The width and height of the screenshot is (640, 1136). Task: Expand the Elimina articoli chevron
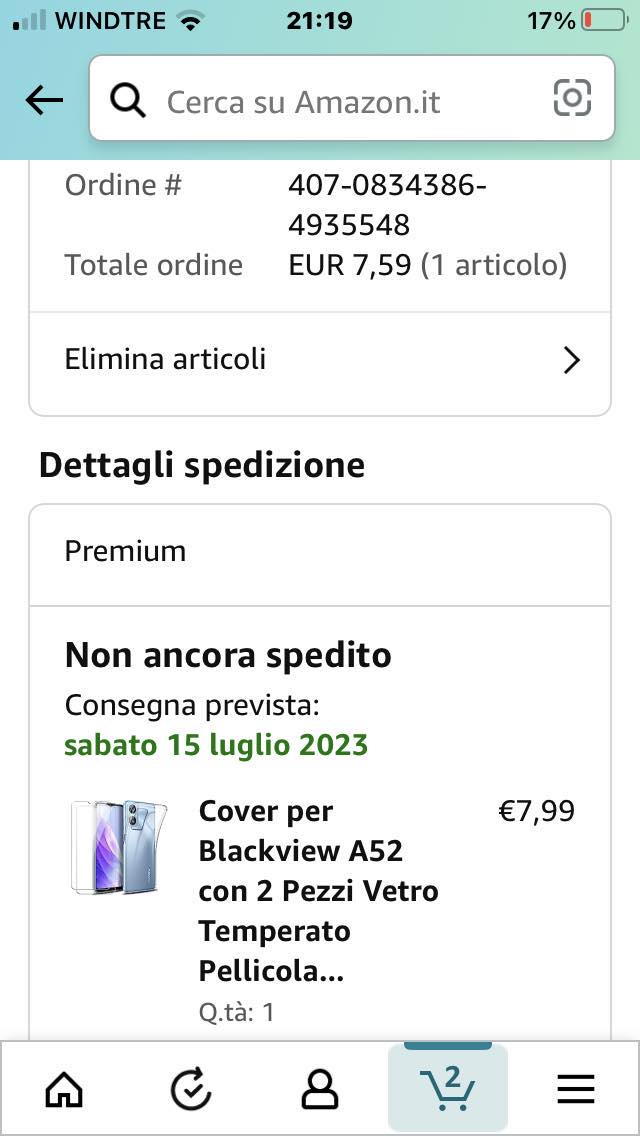pyautogui.click(x=571, y=360)
